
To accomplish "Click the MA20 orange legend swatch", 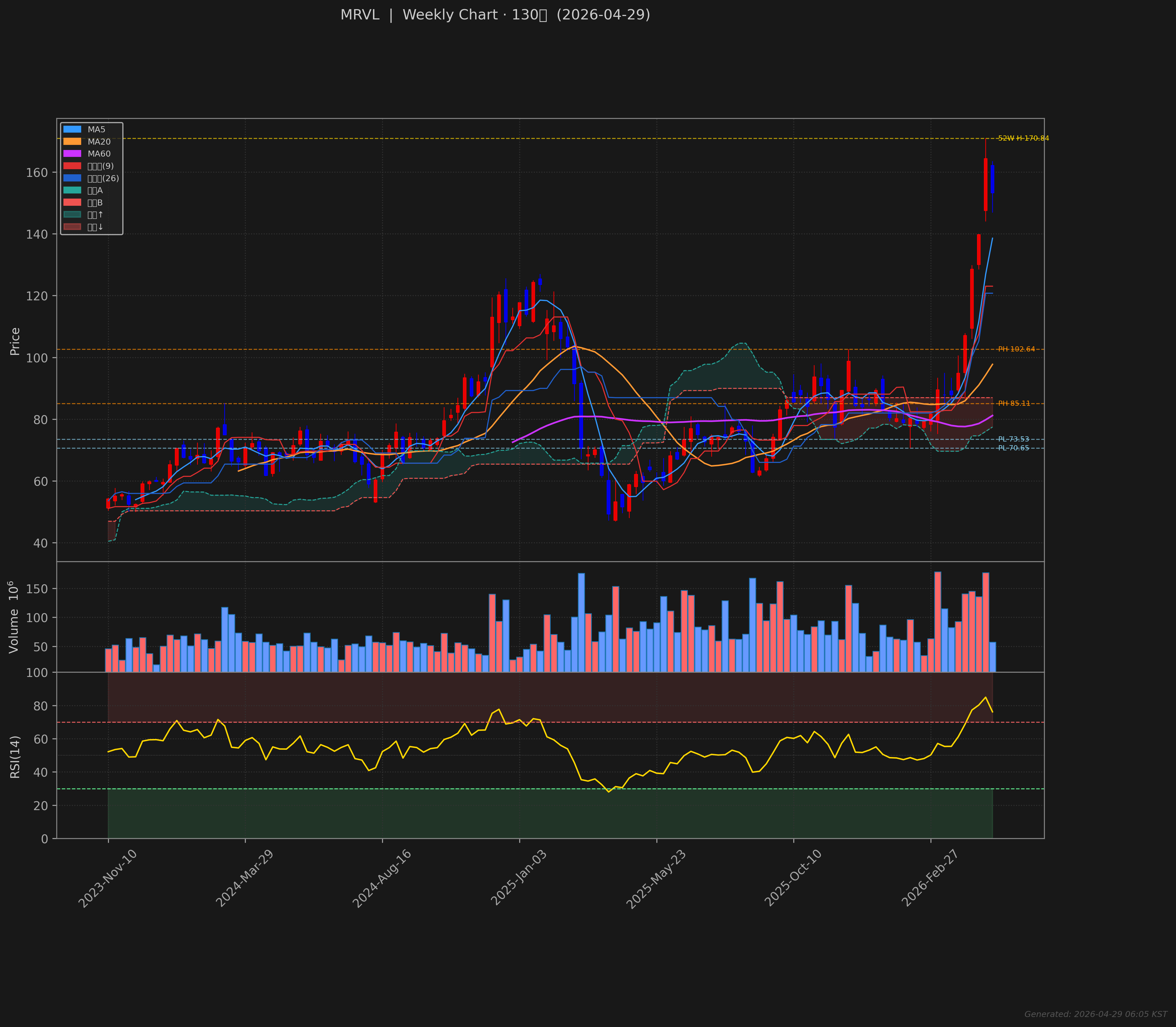I will [72, 141].
